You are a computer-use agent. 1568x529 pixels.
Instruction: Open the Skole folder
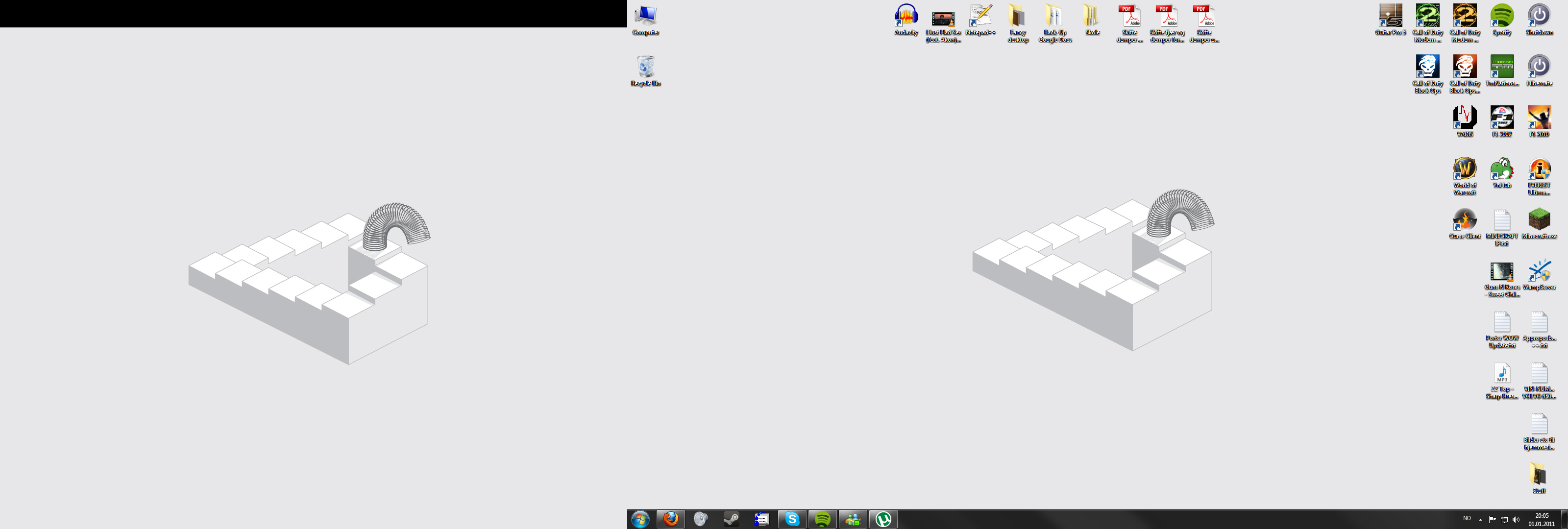1092,20
